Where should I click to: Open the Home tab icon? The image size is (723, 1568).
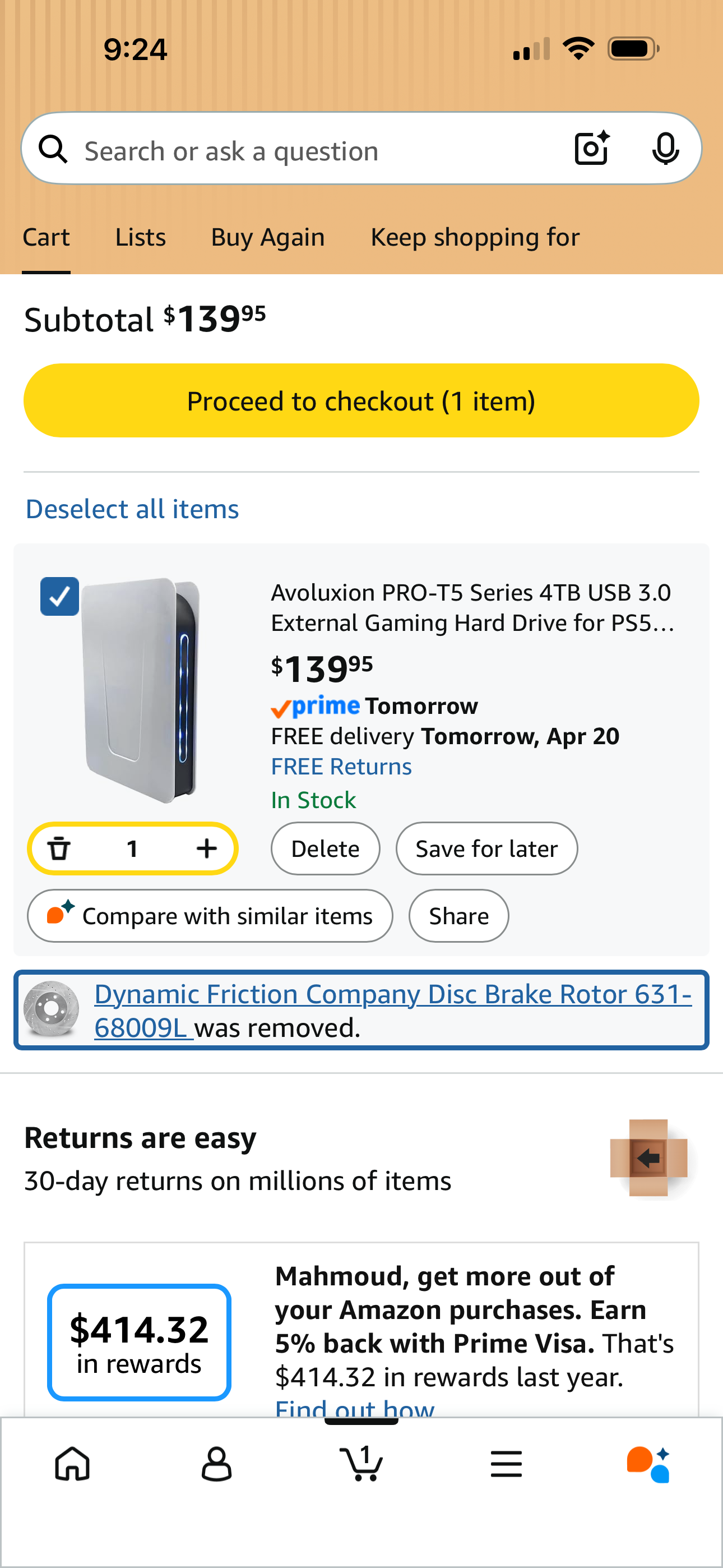(72, 1463)
